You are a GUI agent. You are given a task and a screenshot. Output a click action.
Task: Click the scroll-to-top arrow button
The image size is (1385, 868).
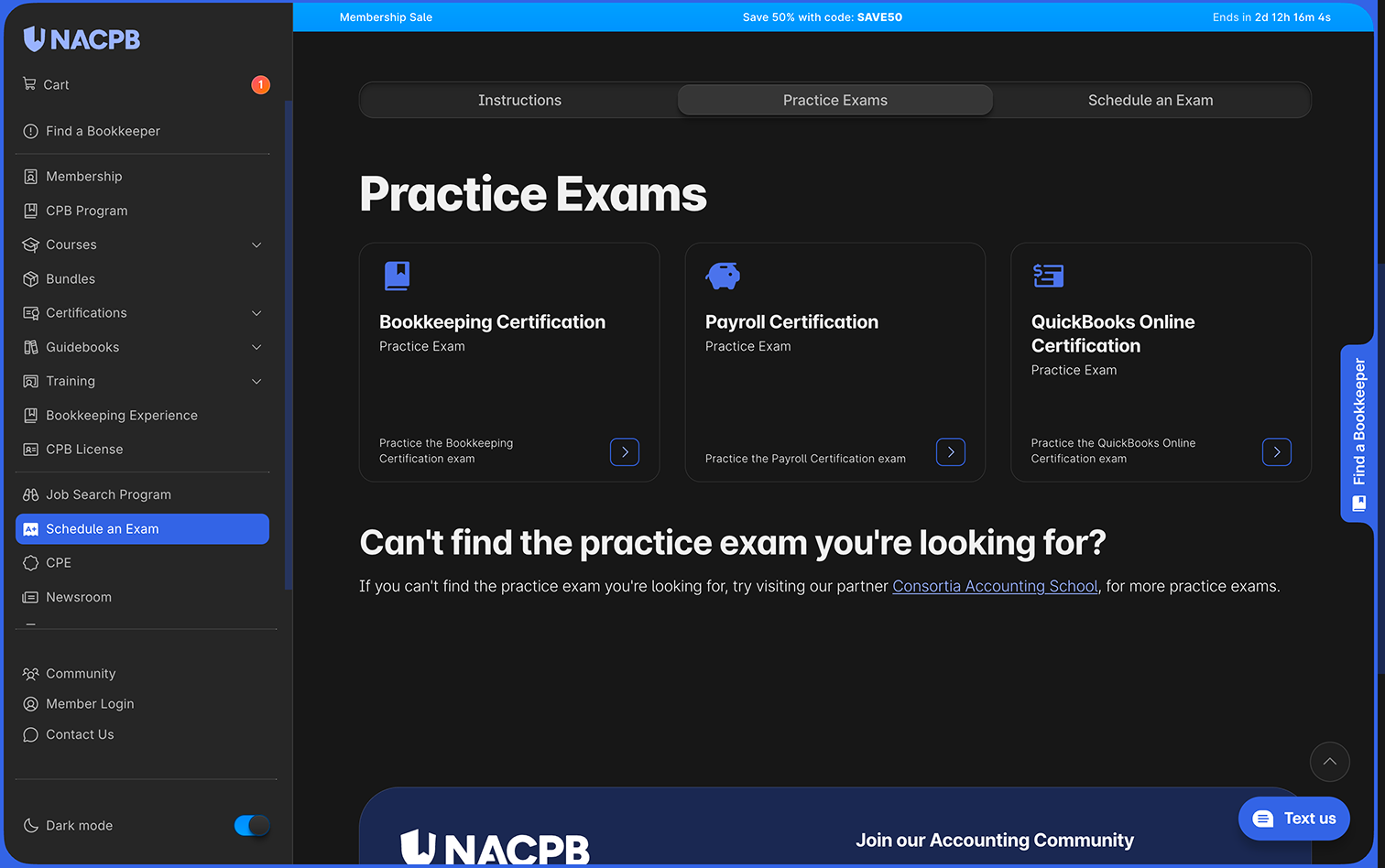(1329, 762)
